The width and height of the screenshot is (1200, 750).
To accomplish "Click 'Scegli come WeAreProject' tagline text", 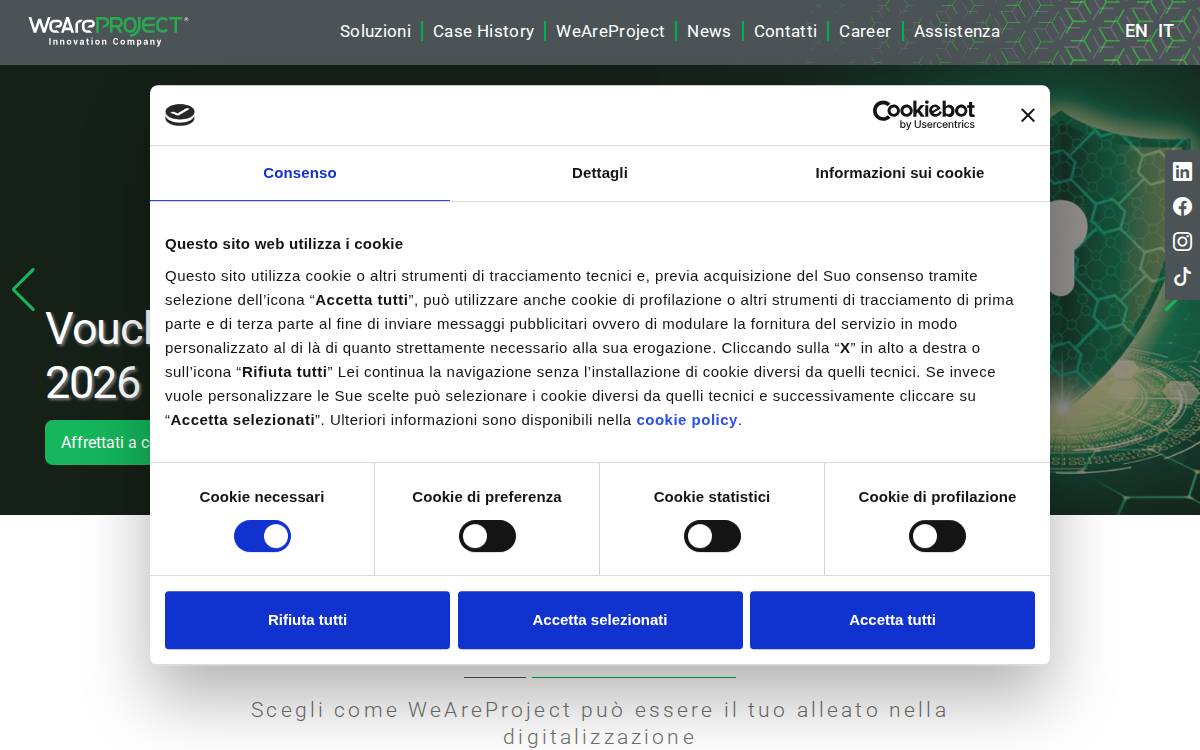I will click(600, 723).
